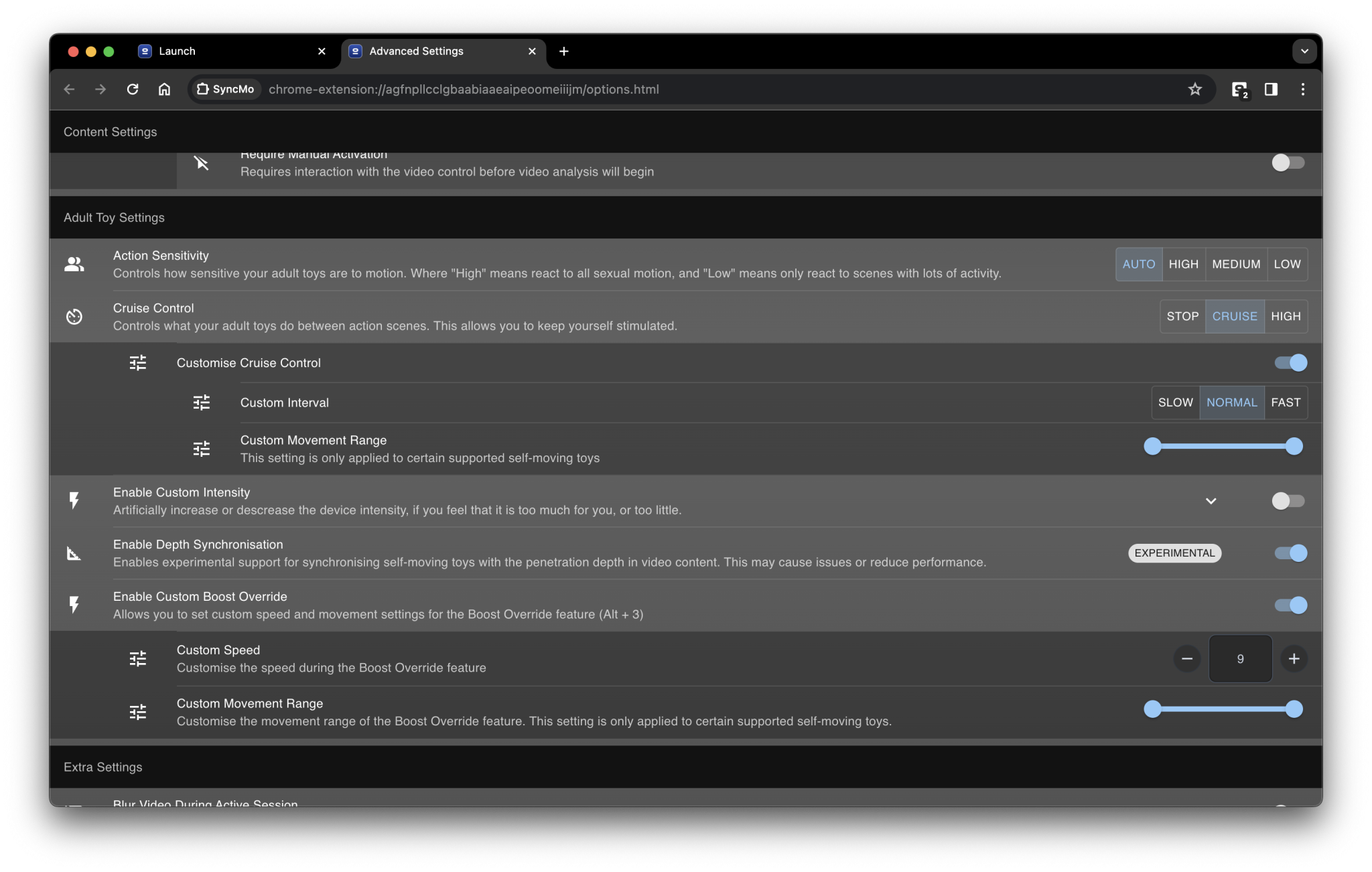Switch to the Launch tab

[178, 51]
